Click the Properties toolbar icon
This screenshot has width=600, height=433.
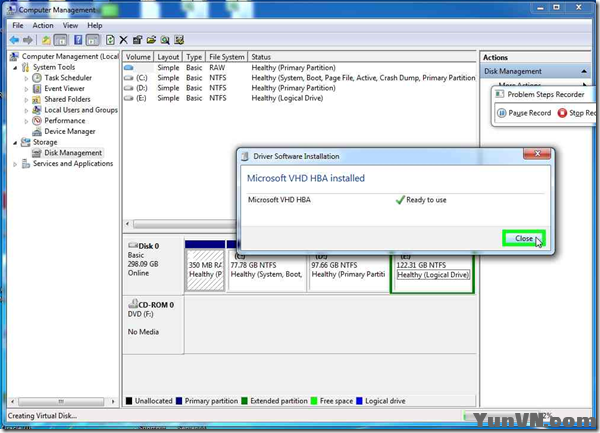tap(137, 40)
